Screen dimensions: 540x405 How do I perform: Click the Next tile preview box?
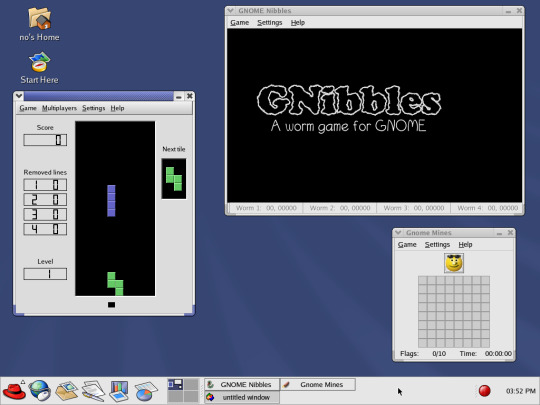(174, 179)
